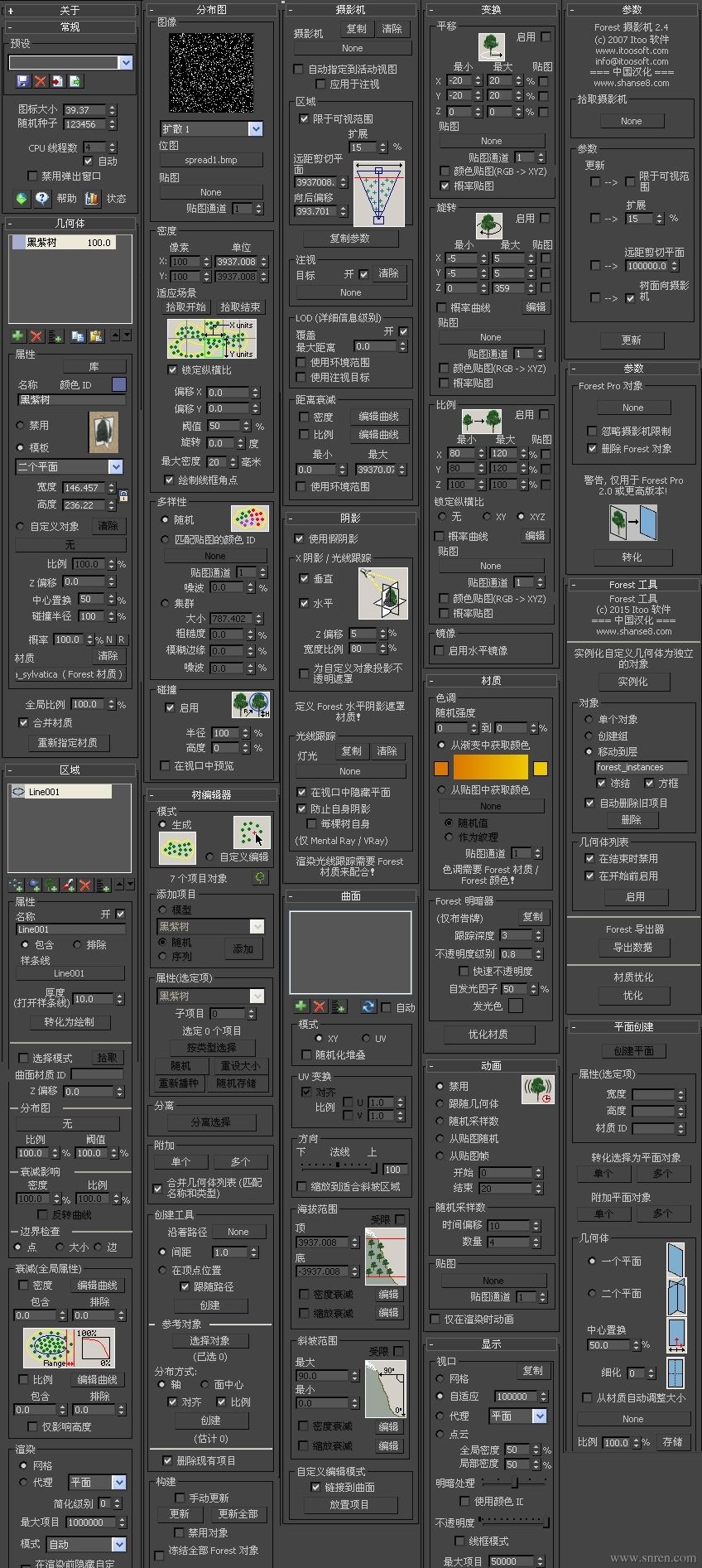The image size is (702, 1568).
Task: Collapse the 材质 rollout header
Action: pos(491,680)
